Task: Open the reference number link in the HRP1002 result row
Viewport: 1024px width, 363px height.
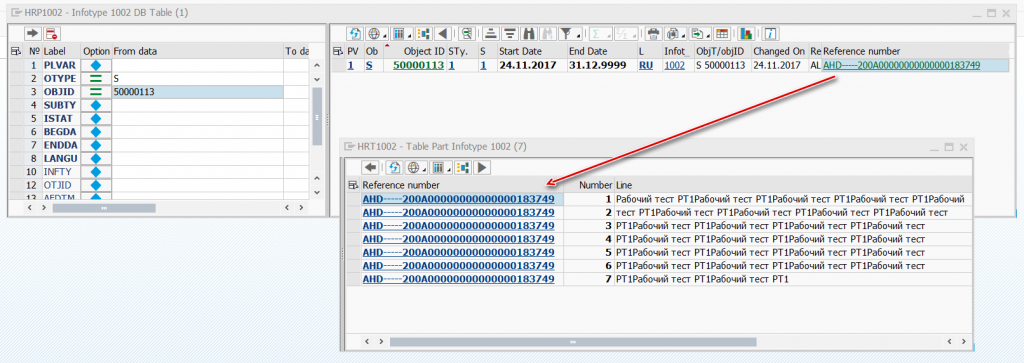Action: tap(902, 65)
